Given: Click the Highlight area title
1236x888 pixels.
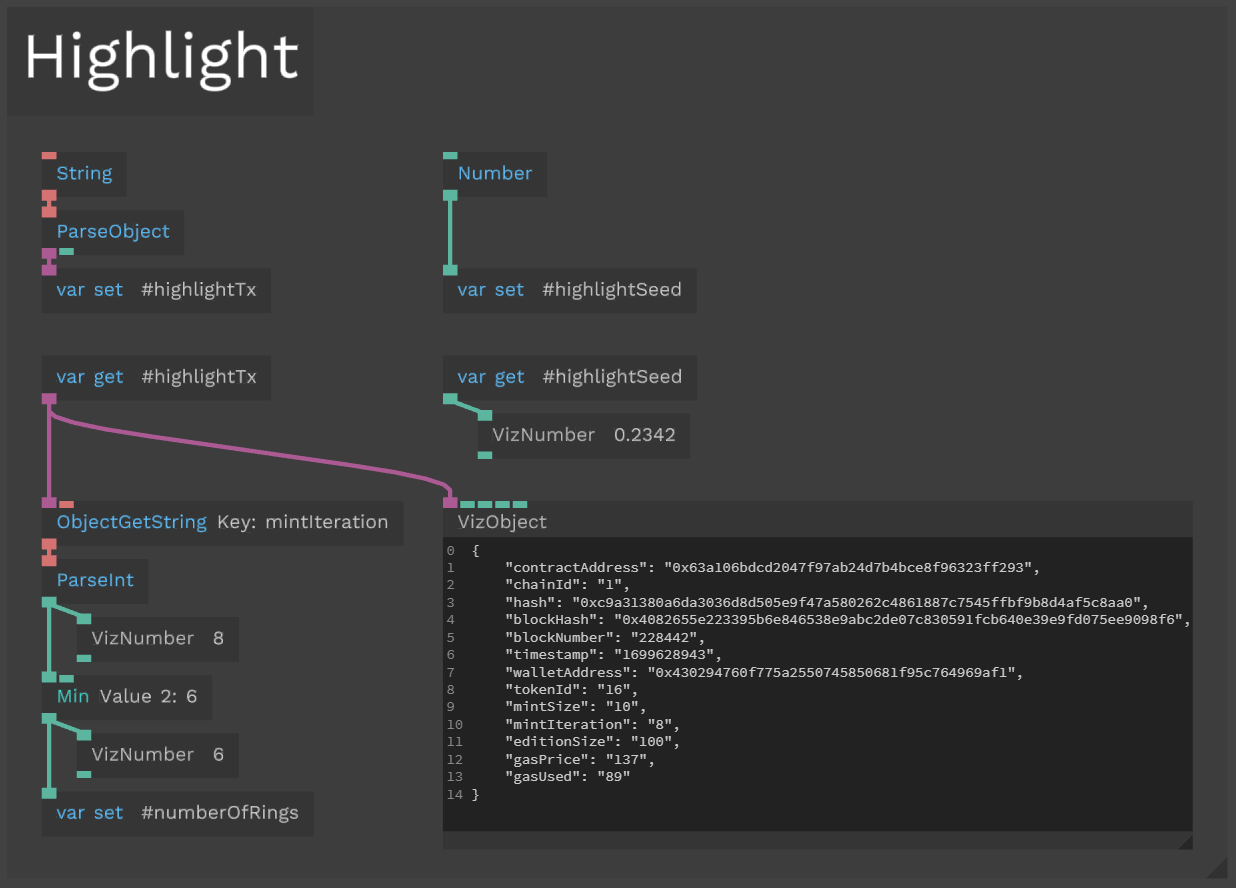Looking at the screenshot, I should click(161, 57).
